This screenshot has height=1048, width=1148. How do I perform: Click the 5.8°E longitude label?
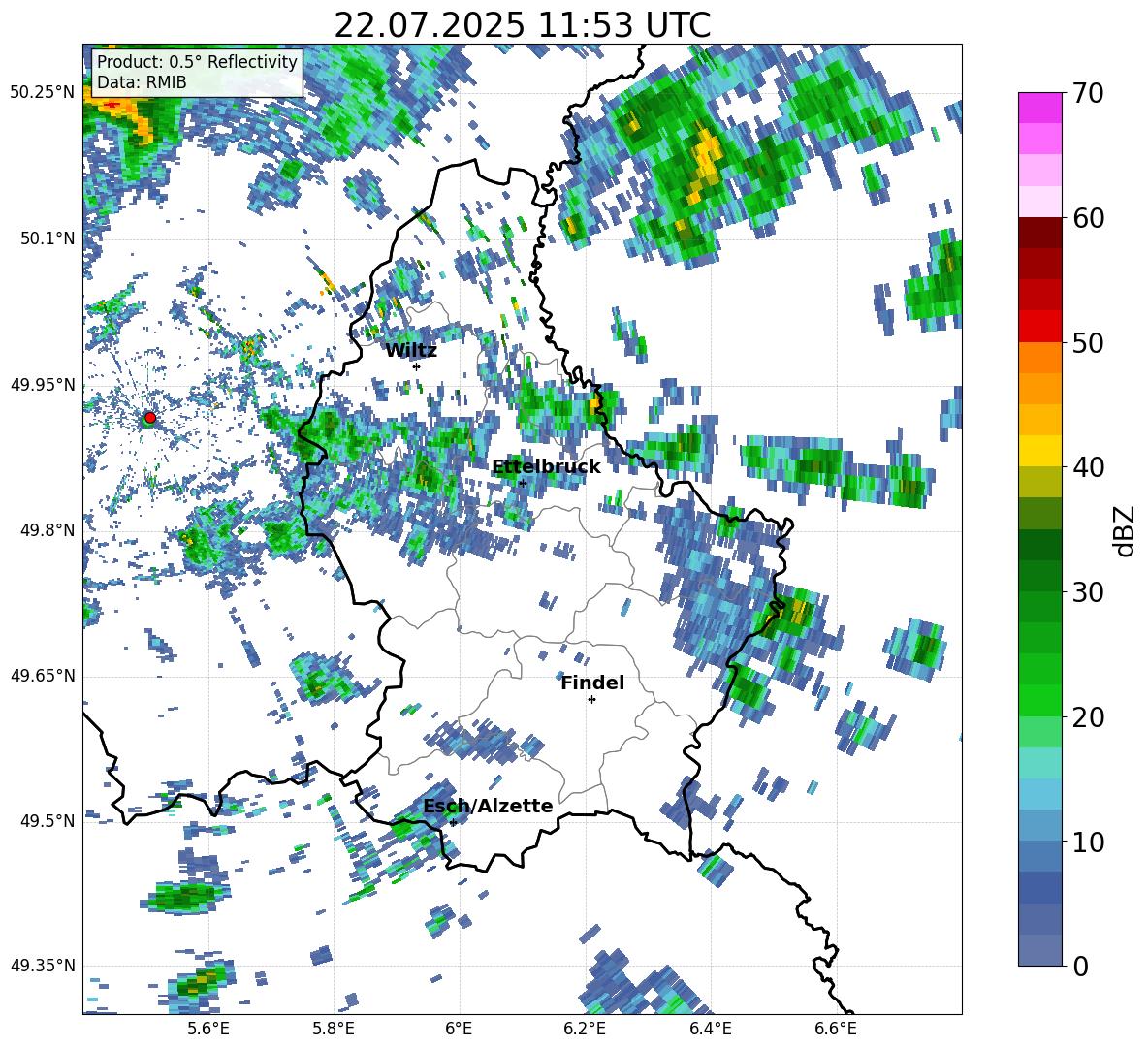click(334, 1029)
